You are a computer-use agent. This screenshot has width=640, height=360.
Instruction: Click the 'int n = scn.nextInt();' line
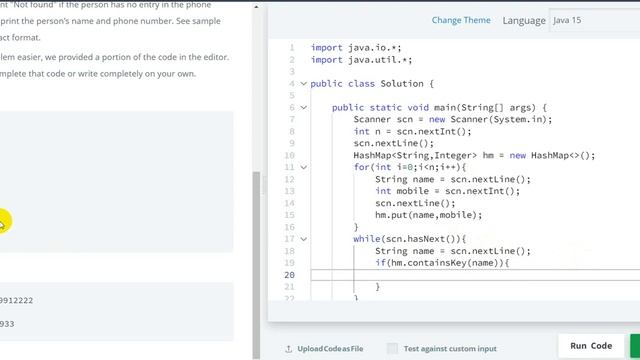(412, 132)
